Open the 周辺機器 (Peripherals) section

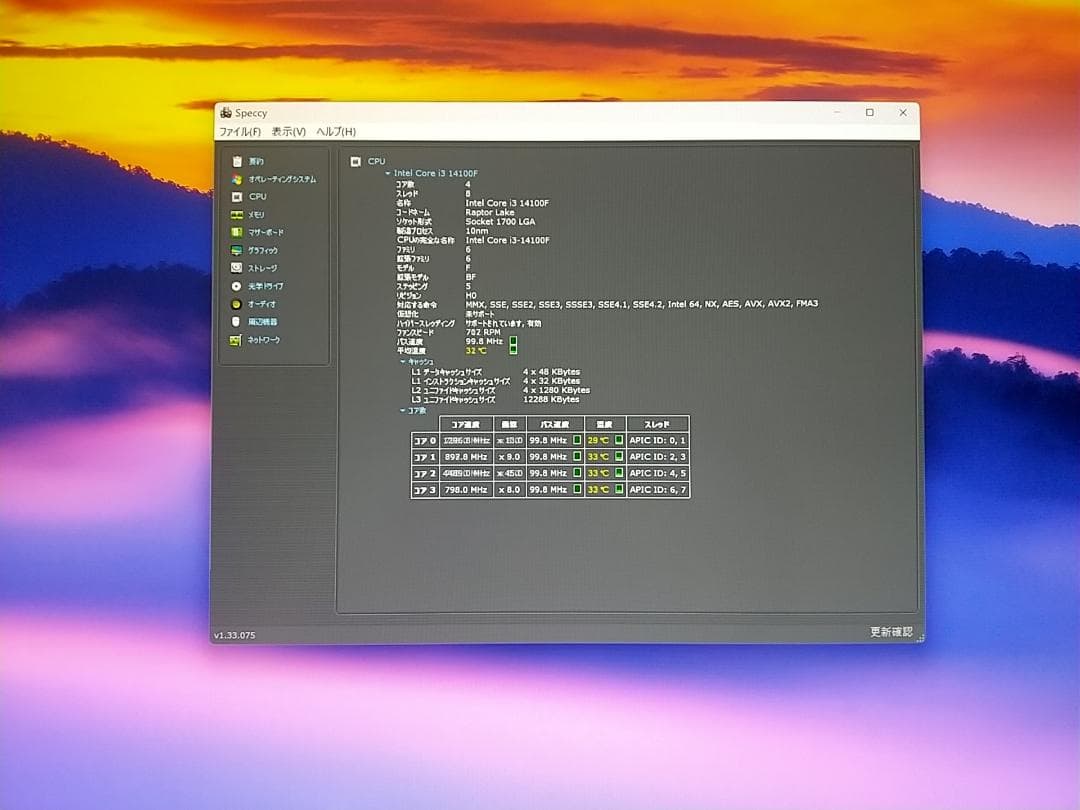[262, 322]
